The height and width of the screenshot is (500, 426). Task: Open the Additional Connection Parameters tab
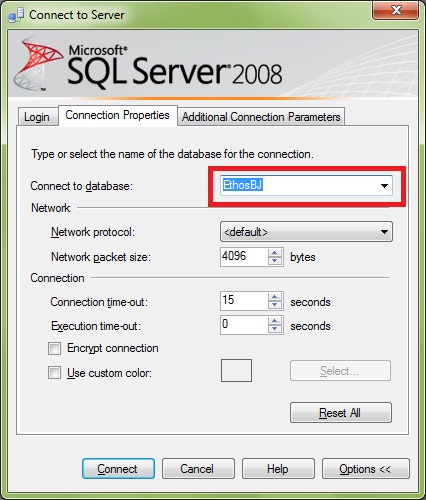(261, 117)
